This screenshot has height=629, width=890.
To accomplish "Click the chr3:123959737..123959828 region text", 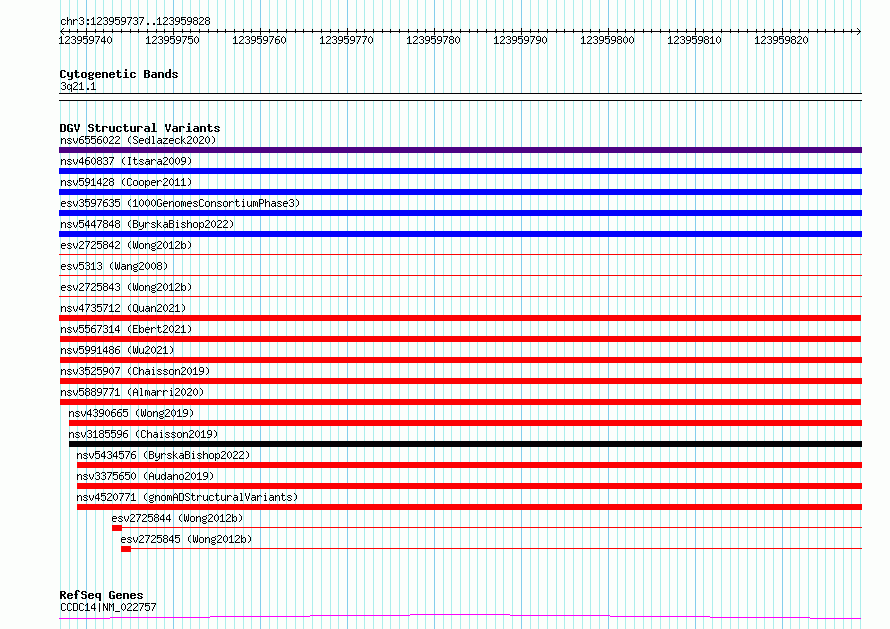I will point(135,21).
